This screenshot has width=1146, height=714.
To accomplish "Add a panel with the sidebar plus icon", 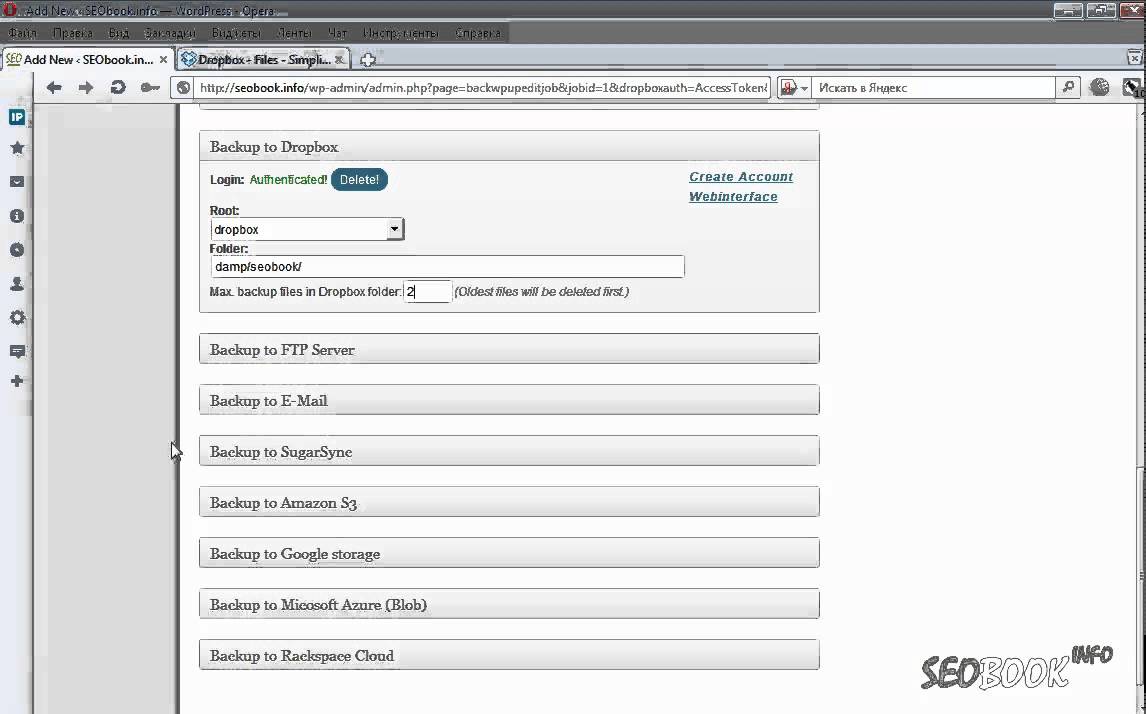I will click(x=17, y=381).
